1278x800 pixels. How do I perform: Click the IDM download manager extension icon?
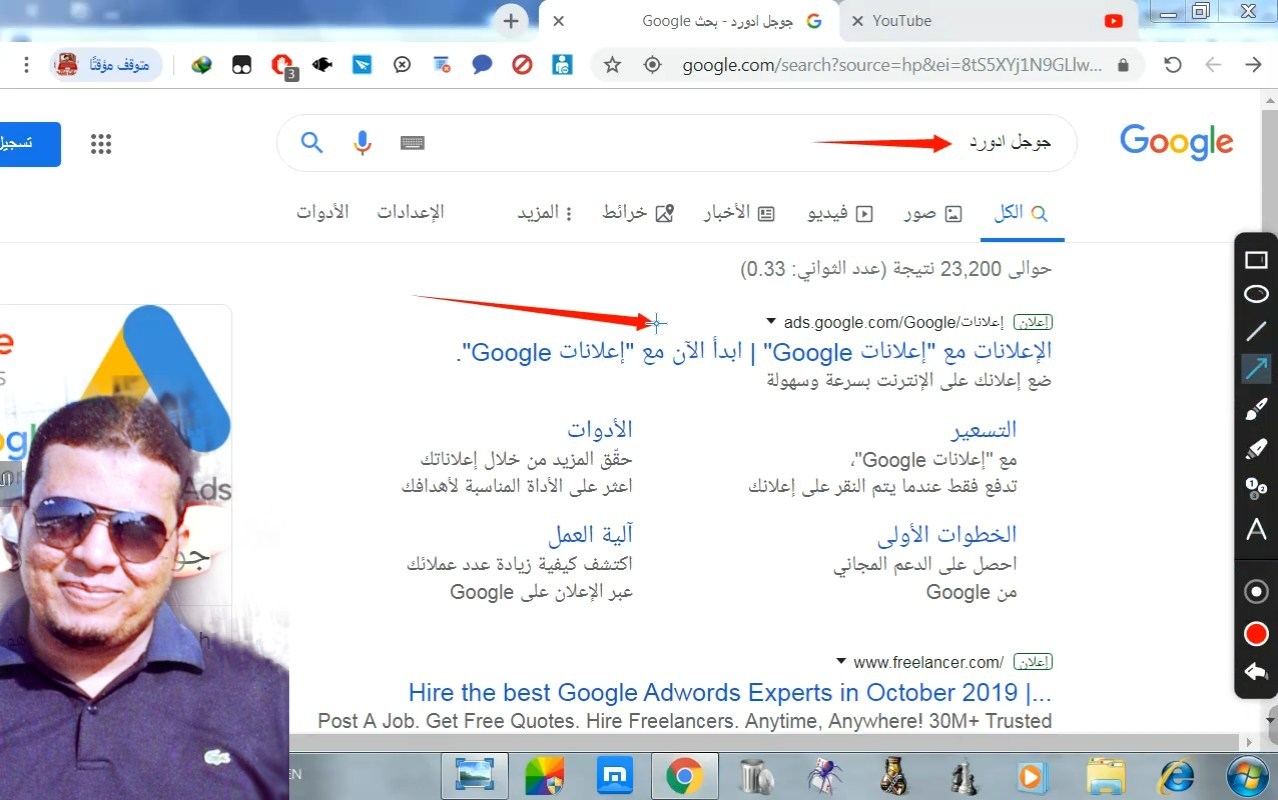pos(202,65)
